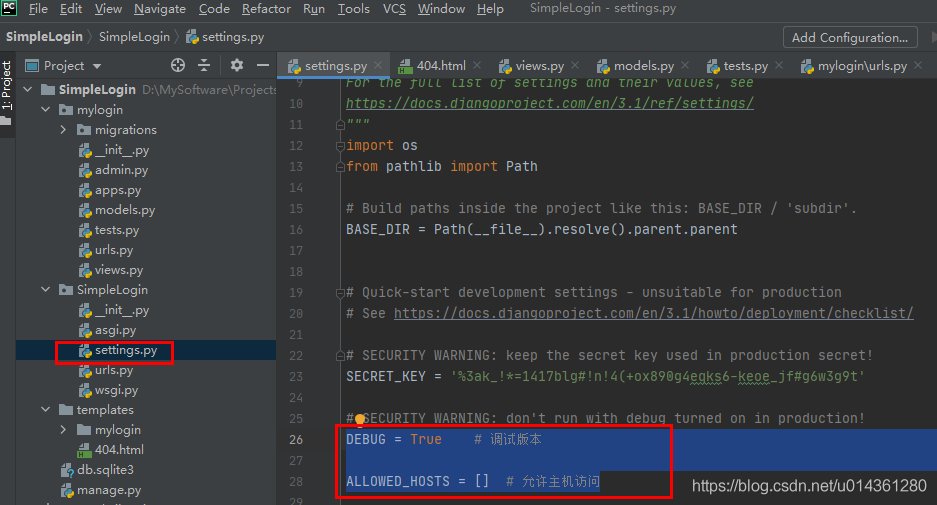937x505 pixels.
Task: Click the Add Configuration button
Action: pyautogui.click(x=850, y=38)
